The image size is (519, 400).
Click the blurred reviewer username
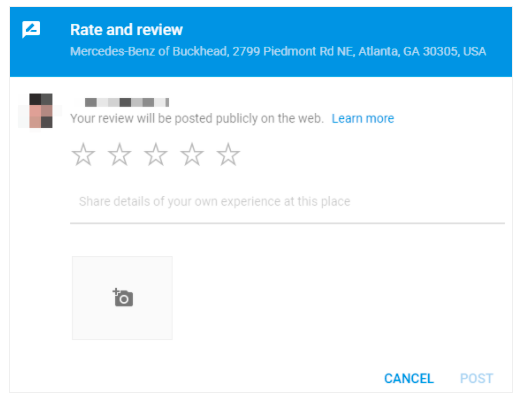coord(127,102)
